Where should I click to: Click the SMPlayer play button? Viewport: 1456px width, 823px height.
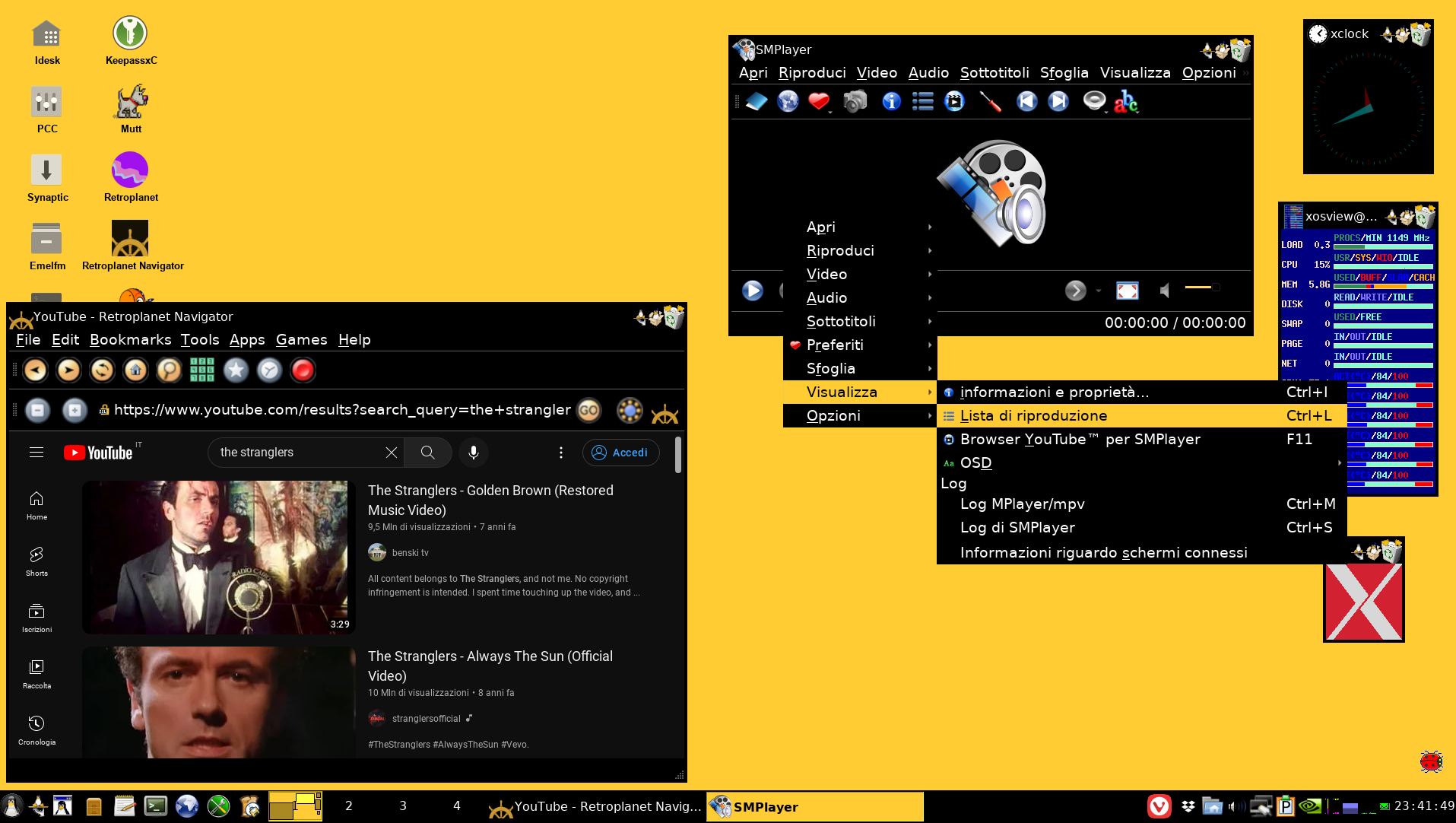tap(753, 290)
